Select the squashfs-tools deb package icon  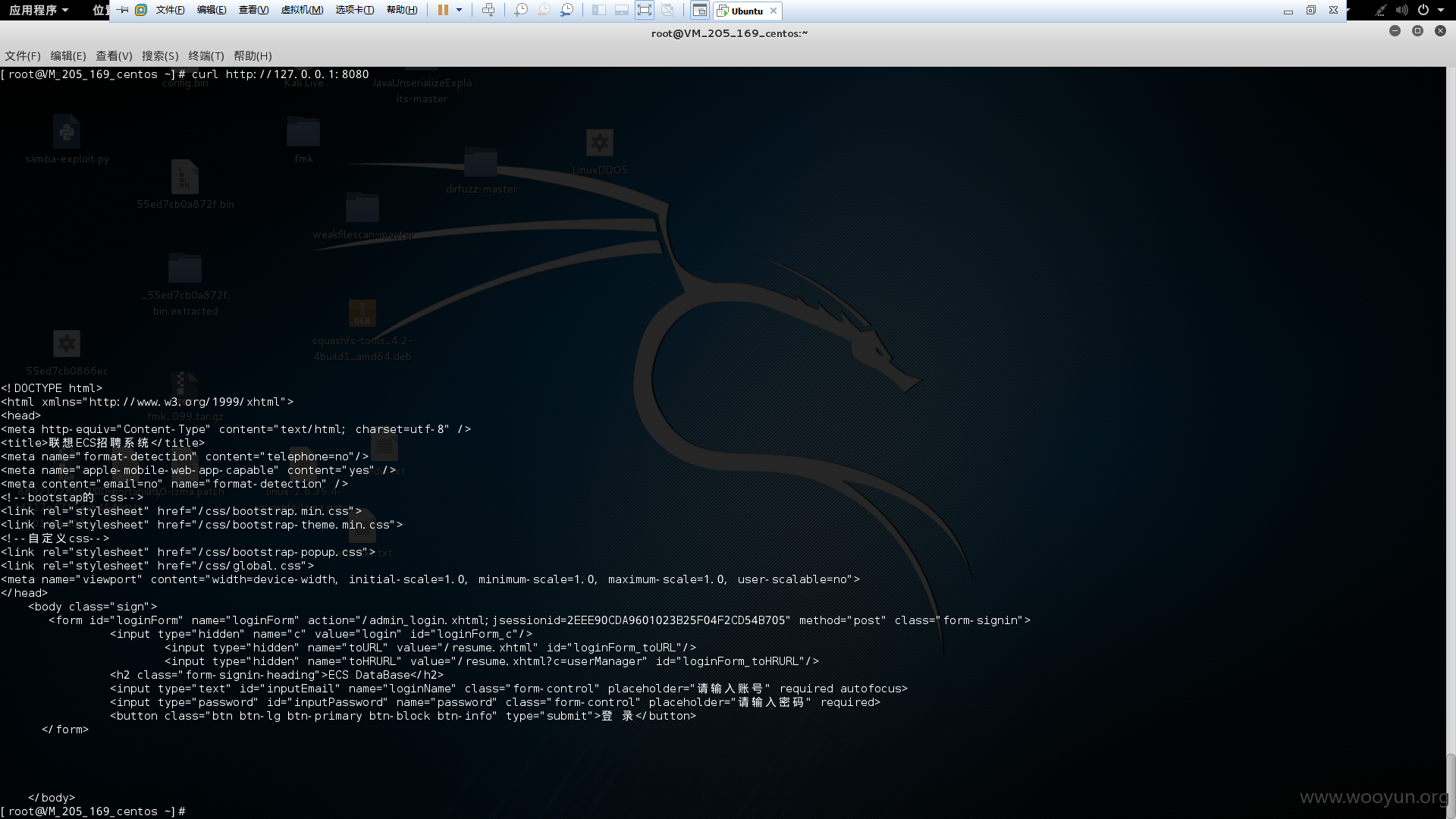pos(362,313)
